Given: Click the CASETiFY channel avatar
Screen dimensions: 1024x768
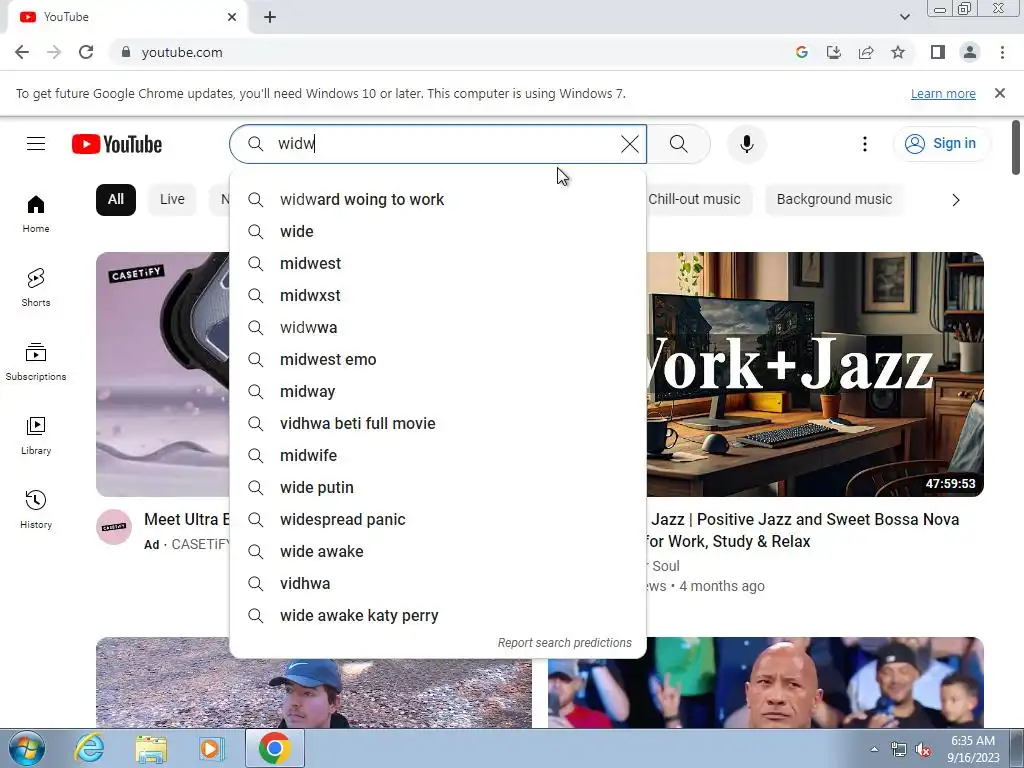Looking at the screenshot, I should (114, 526).
